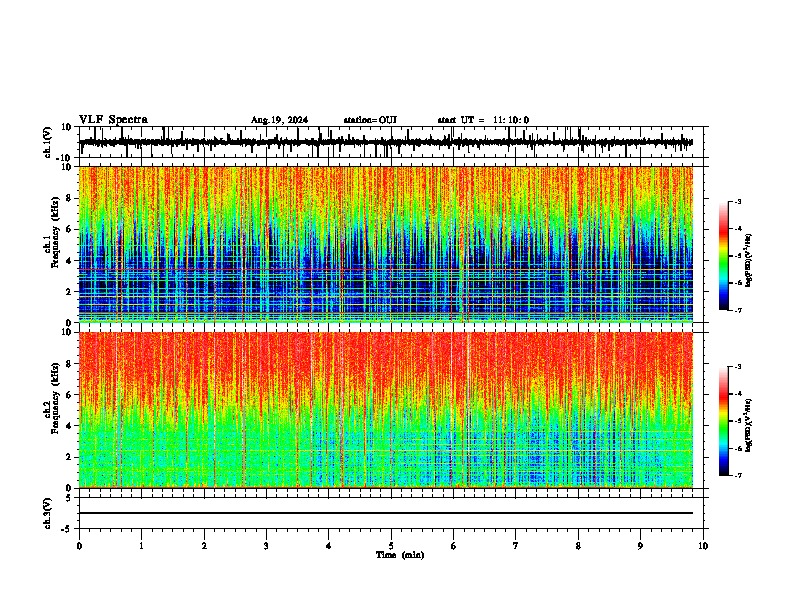Click the ch.2 'Frequency (kHz)' axis label

pyautogui.click(x=55, y=398)
